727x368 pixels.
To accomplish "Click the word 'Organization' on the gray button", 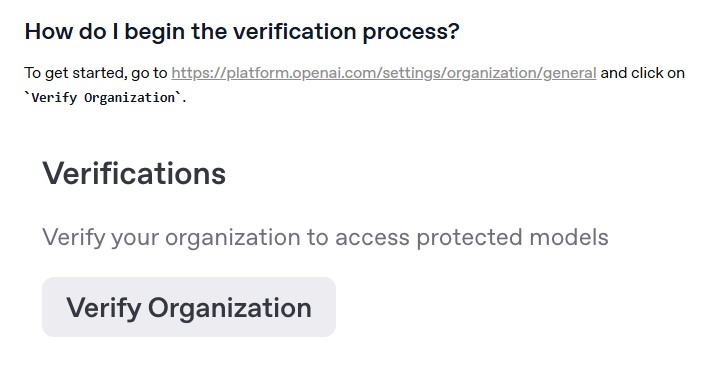I will [230, 308].
